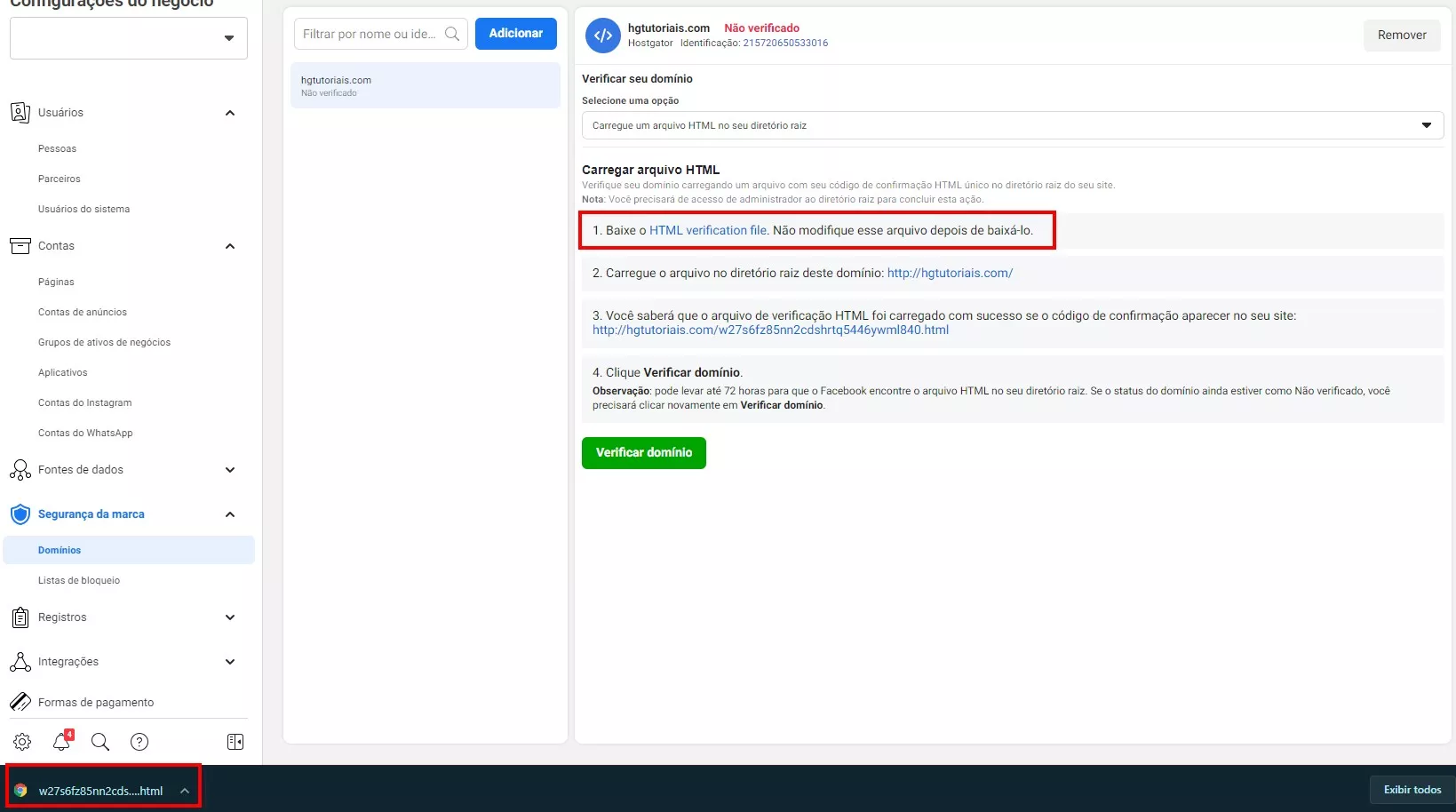This screenshot has width=1456, height=812.
Task: Expand the Fontes de dados chevron
Action: (x=230, y=470)
